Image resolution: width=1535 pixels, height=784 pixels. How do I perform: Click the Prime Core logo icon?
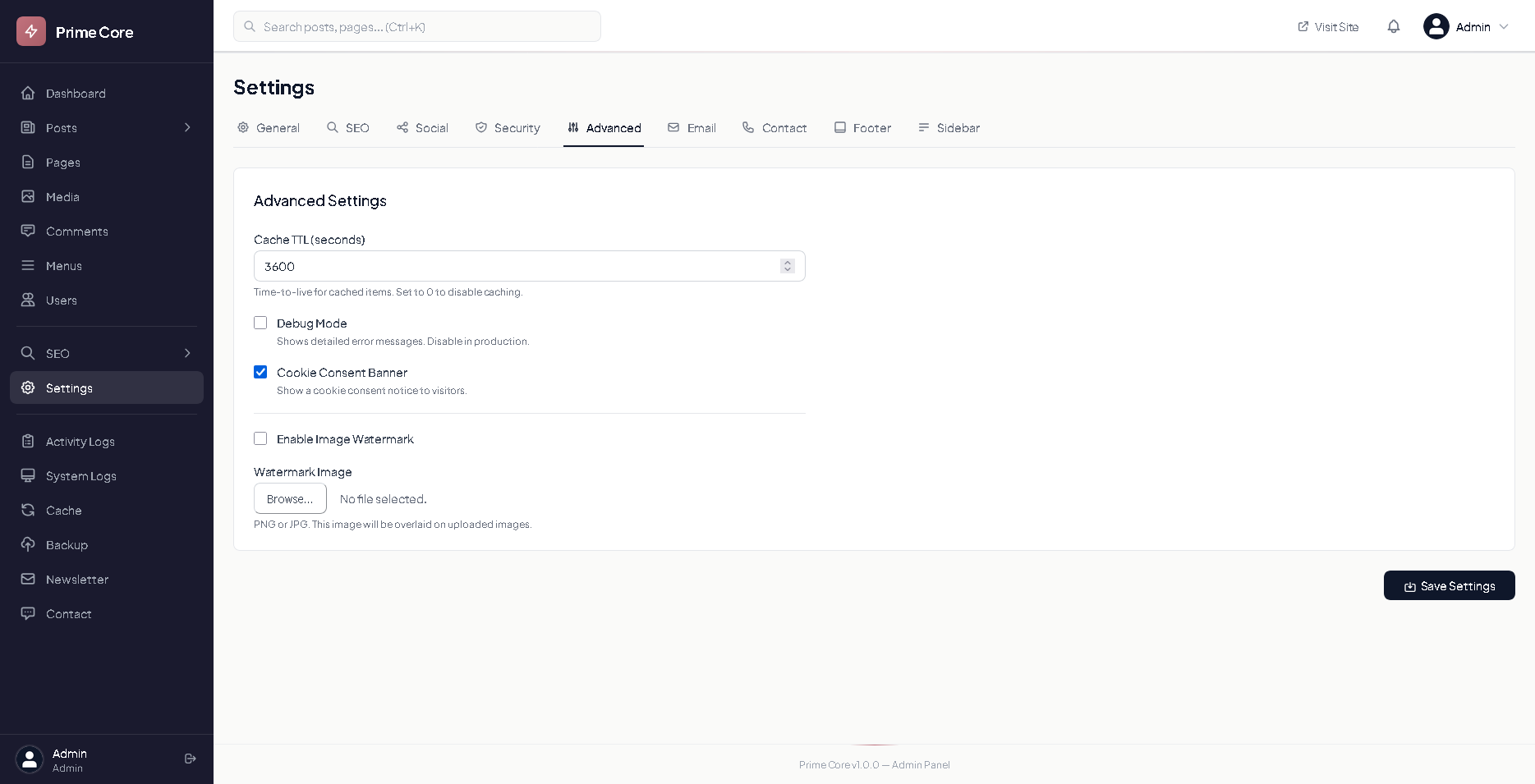tap(31, 32)
